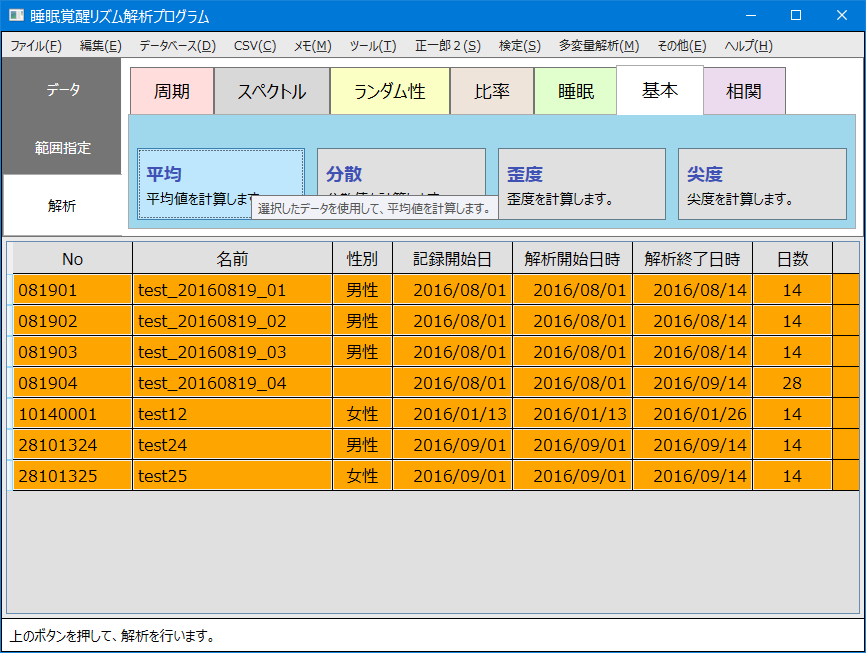
Task: Select the 解析 side tab
Action: (62, 206)
